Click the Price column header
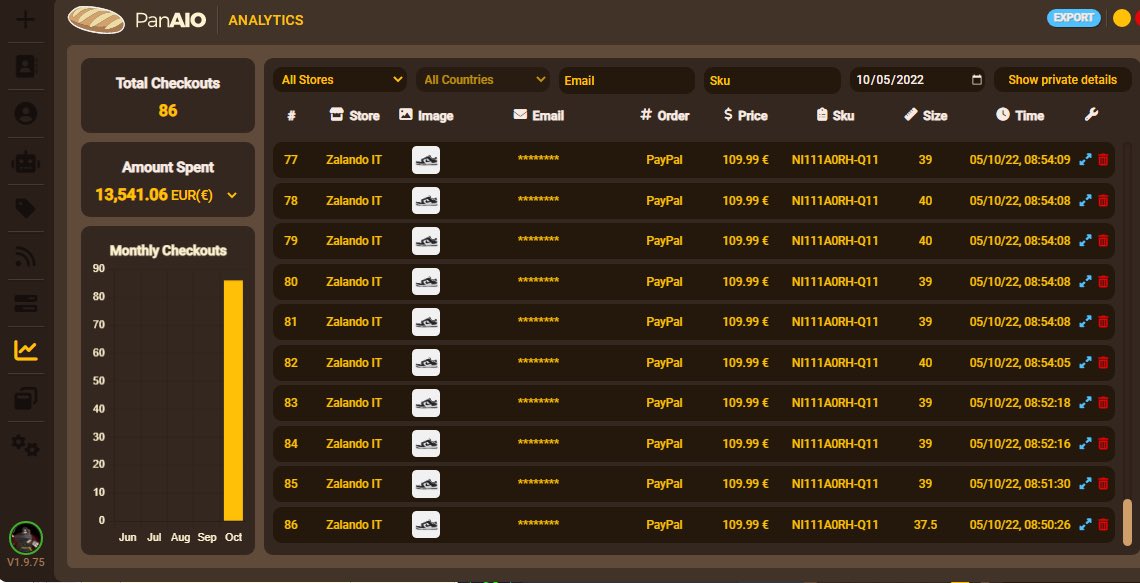Screen dimensions: 1140x583 click(746, 116)
